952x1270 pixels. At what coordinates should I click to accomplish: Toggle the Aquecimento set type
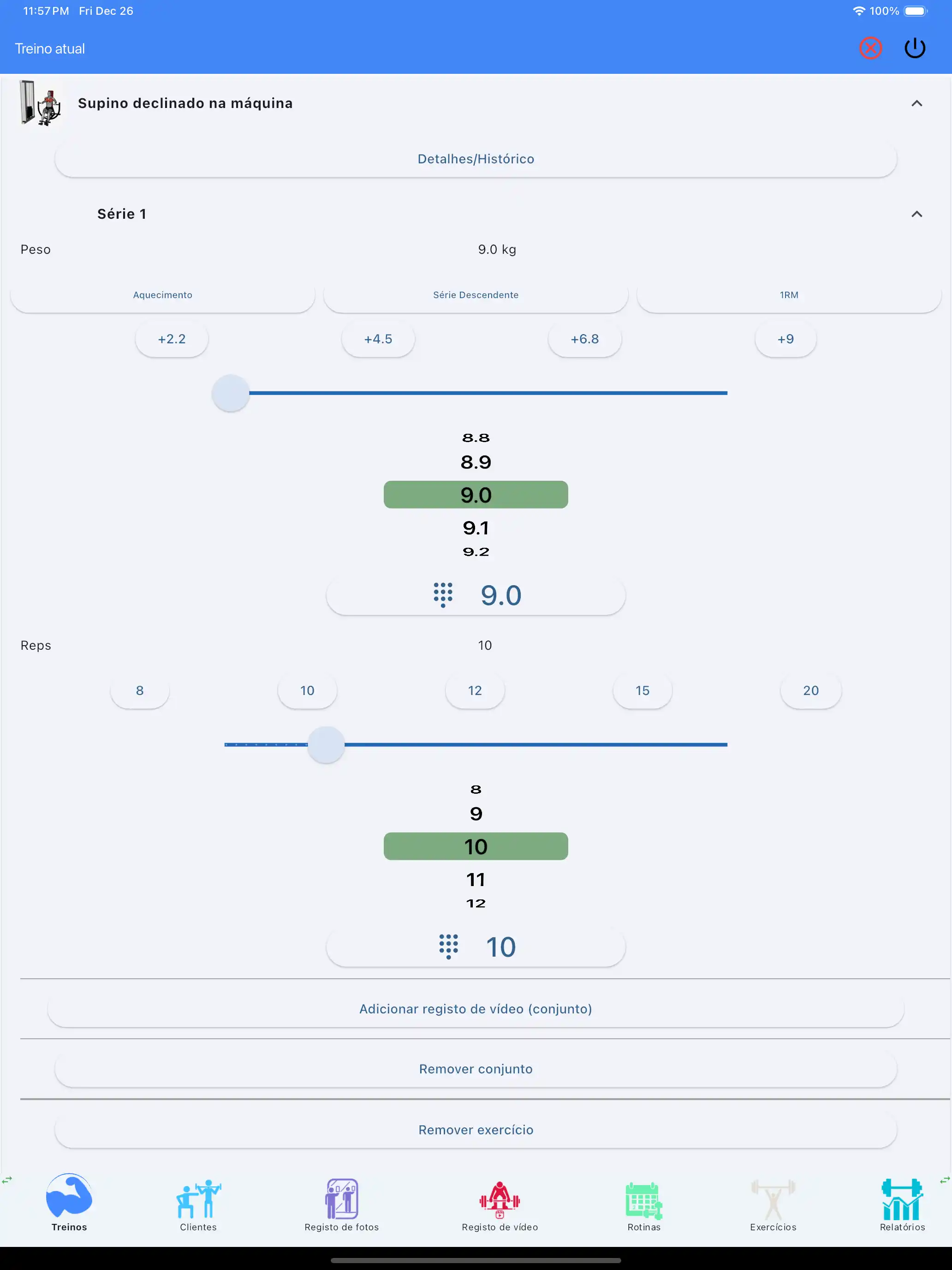click(162, 295)
